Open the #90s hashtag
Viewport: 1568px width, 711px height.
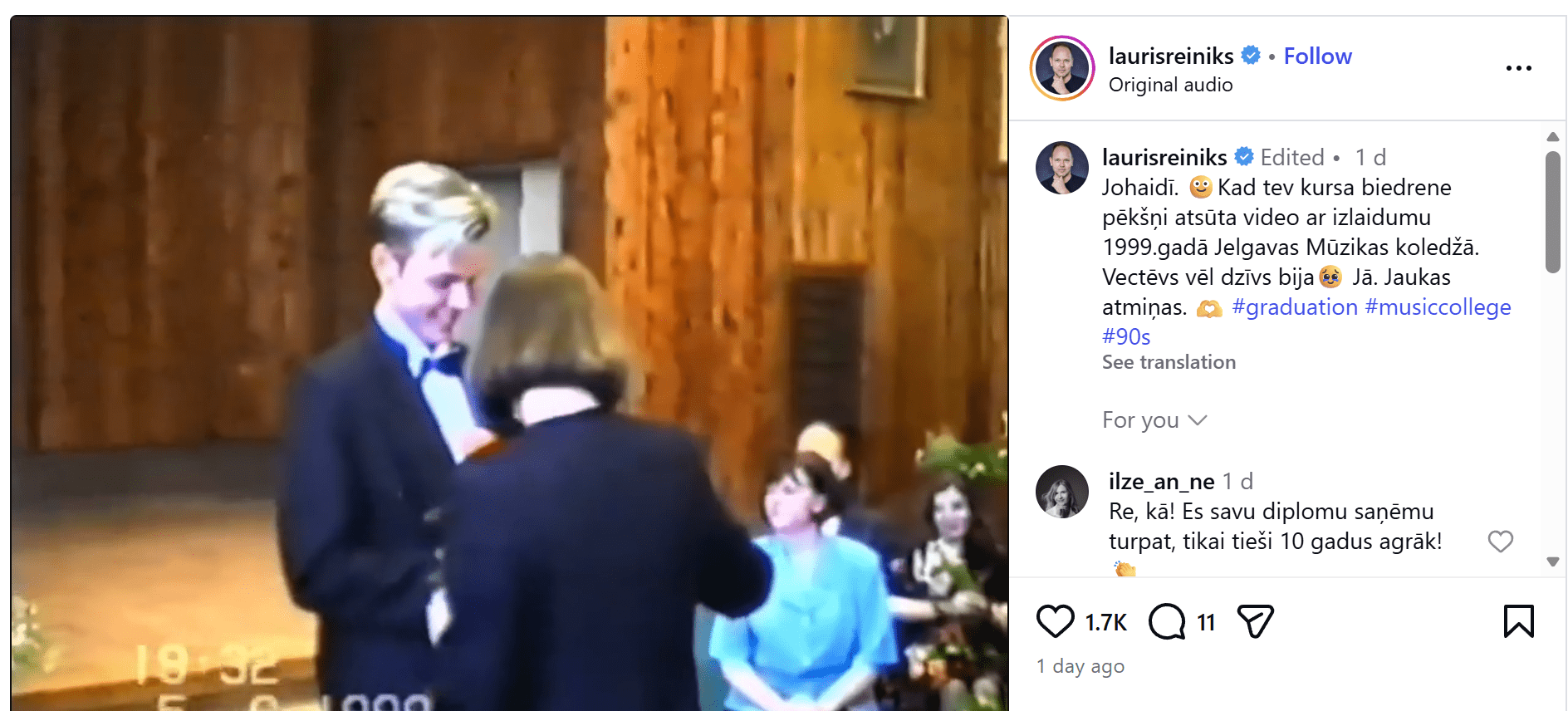pyautogui.click(x=1126, y=337)
